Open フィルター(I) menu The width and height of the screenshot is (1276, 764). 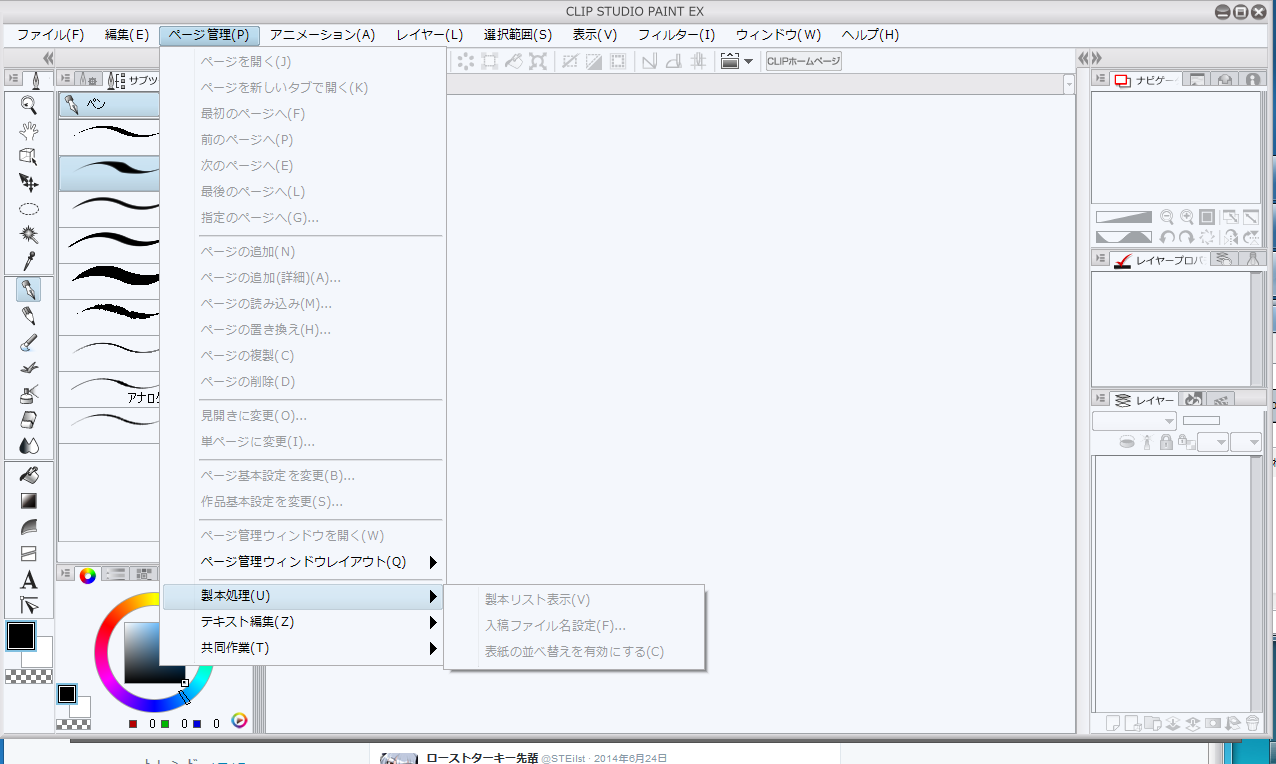pyautogui.click(x=677, y=35)
